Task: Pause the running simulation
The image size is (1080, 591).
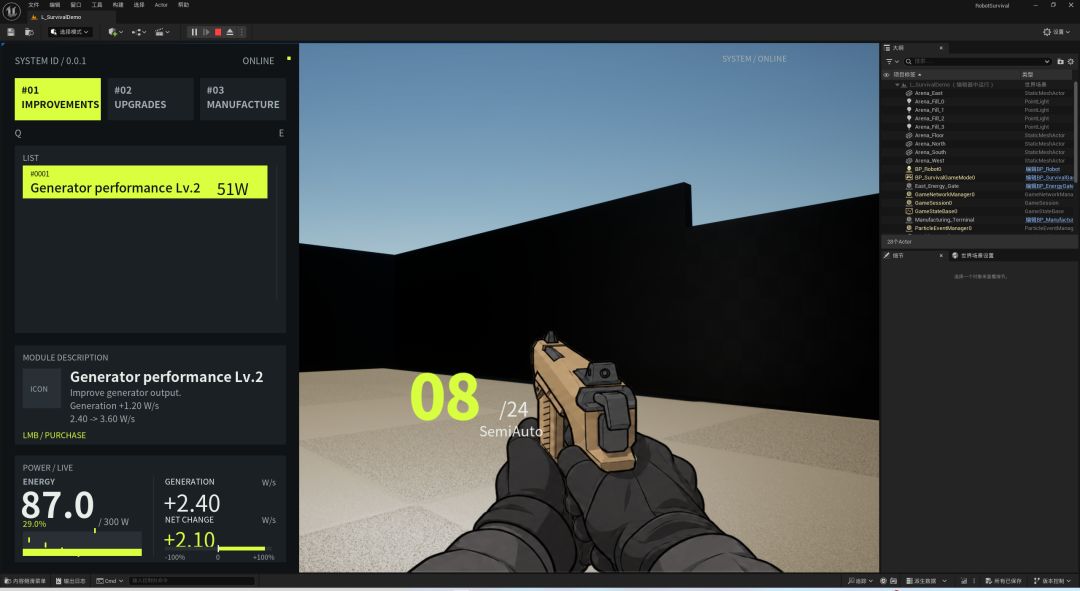Action: click(194, 32)
